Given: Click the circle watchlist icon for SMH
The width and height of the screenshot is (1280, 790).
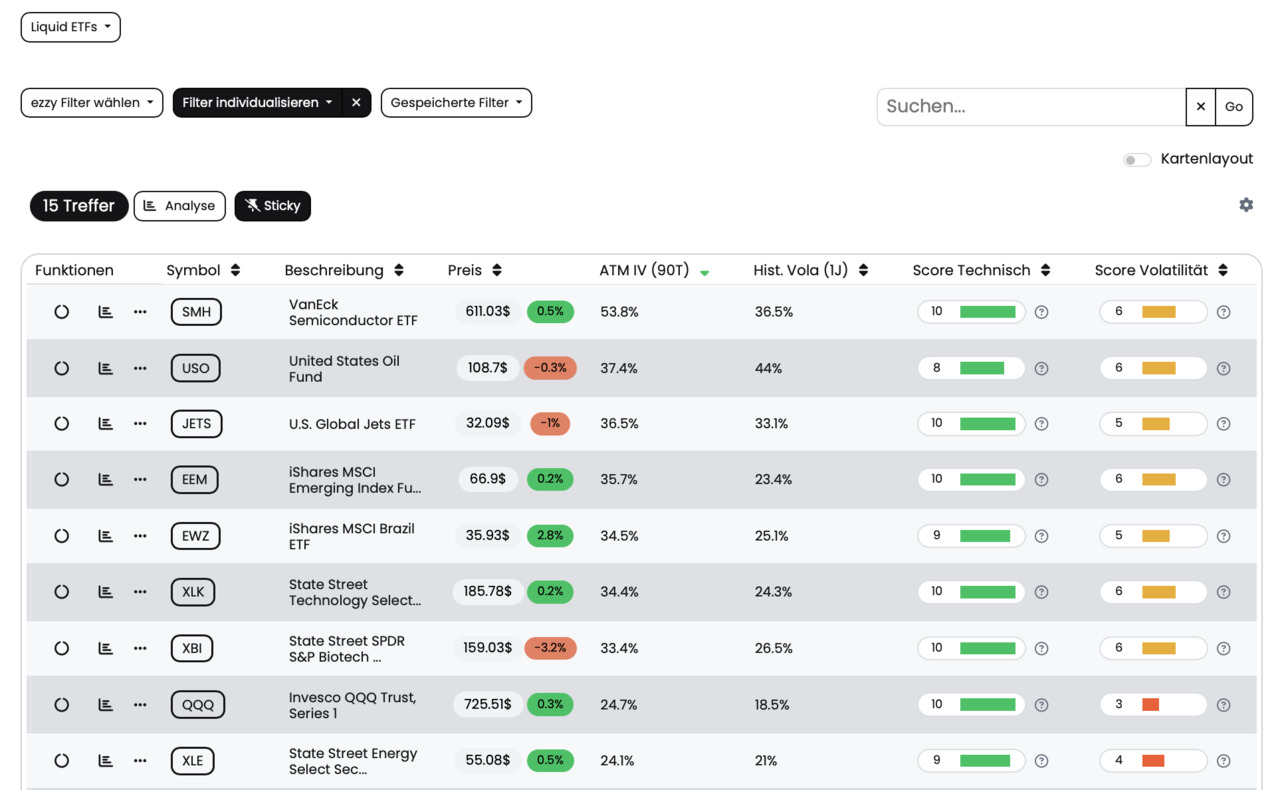Looking at the screenshot, I should [x=62, y=312].
